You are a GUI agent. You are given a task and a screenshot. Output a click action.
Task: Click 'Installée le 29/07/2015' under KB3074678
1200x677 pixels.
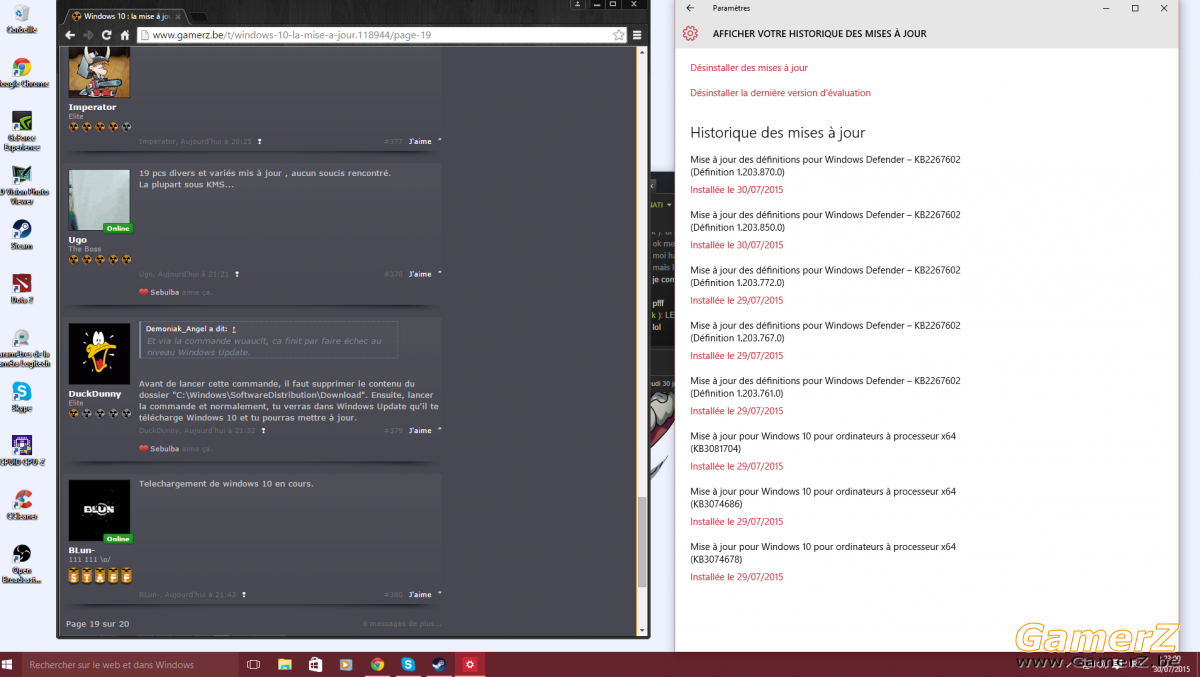(737, 577)
